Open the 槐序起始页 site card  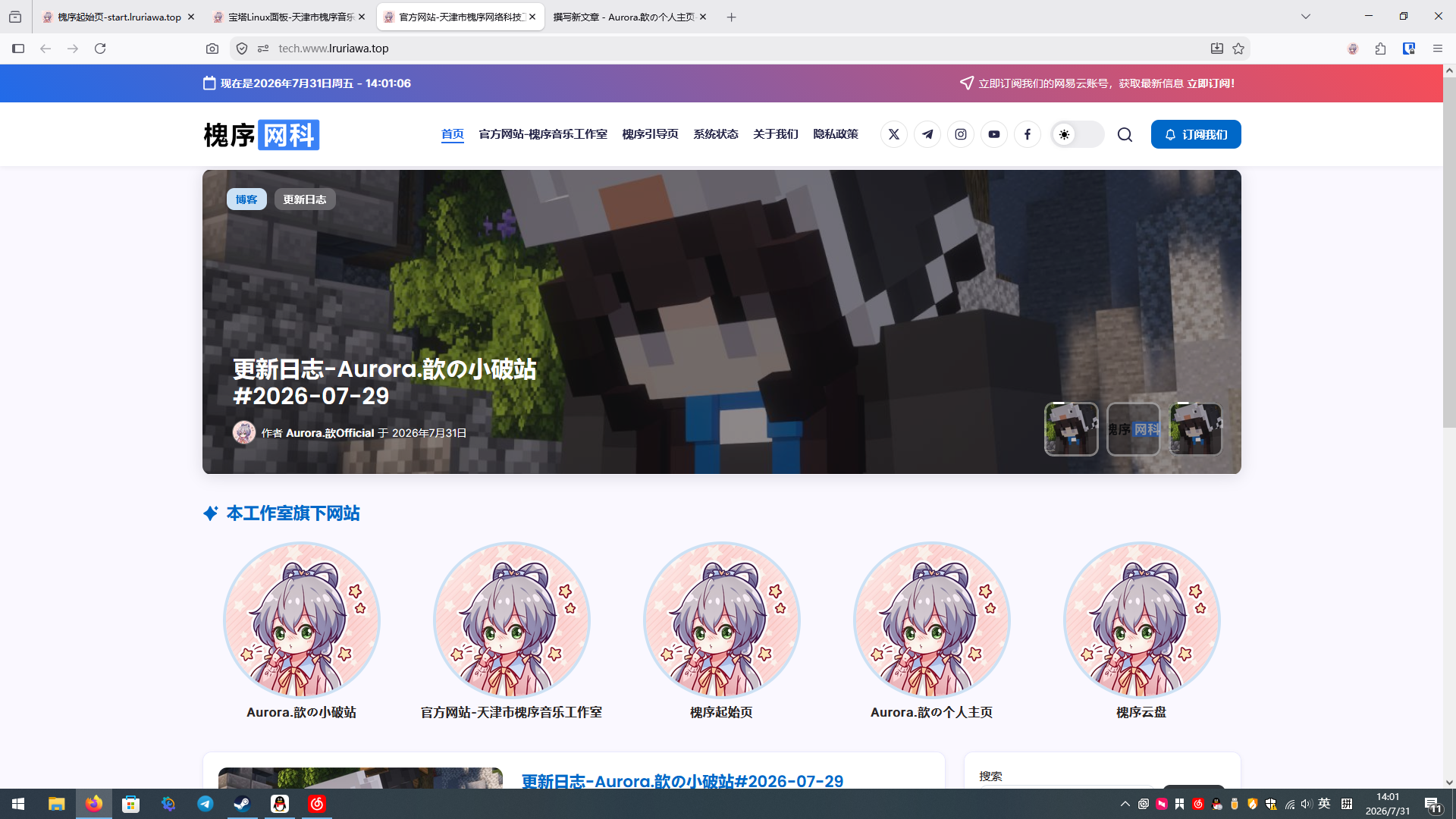721,631
